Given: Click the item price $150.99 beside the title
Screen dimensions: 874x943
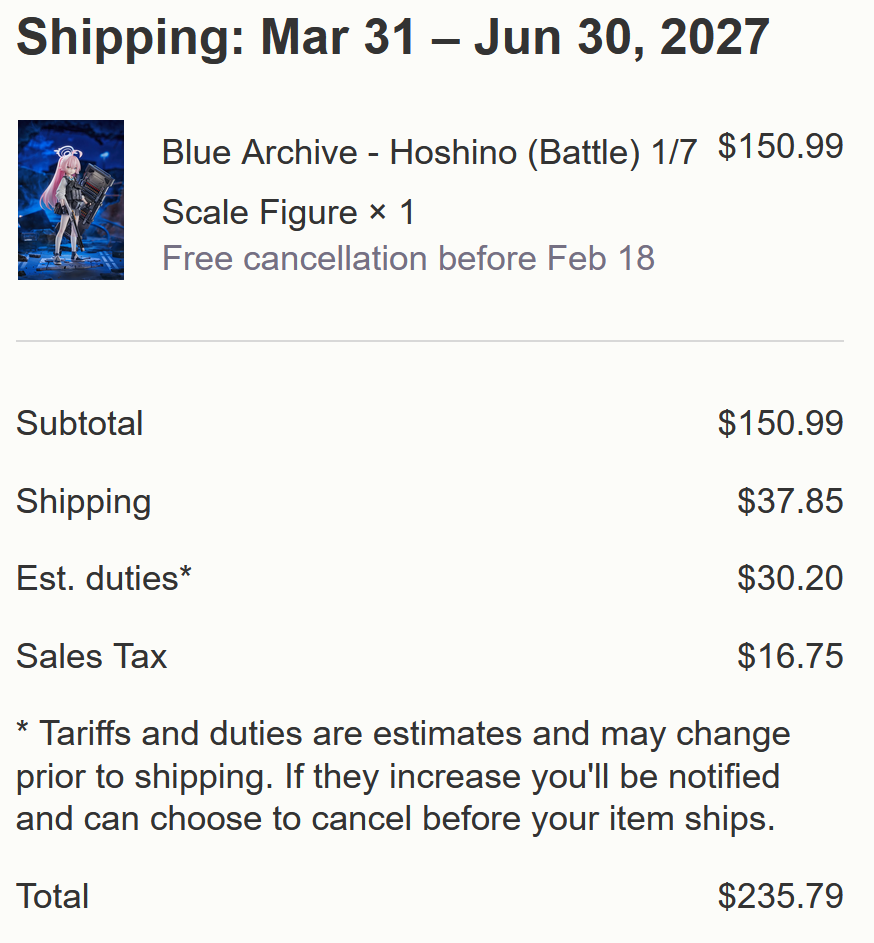Looking at the screenshot, I should (x=780, y=147).
